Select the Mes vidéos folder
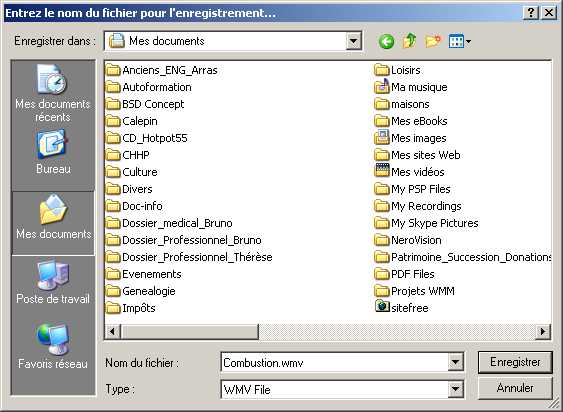The width and height of the screenshot is (563, 412). (x=409, y=172)
